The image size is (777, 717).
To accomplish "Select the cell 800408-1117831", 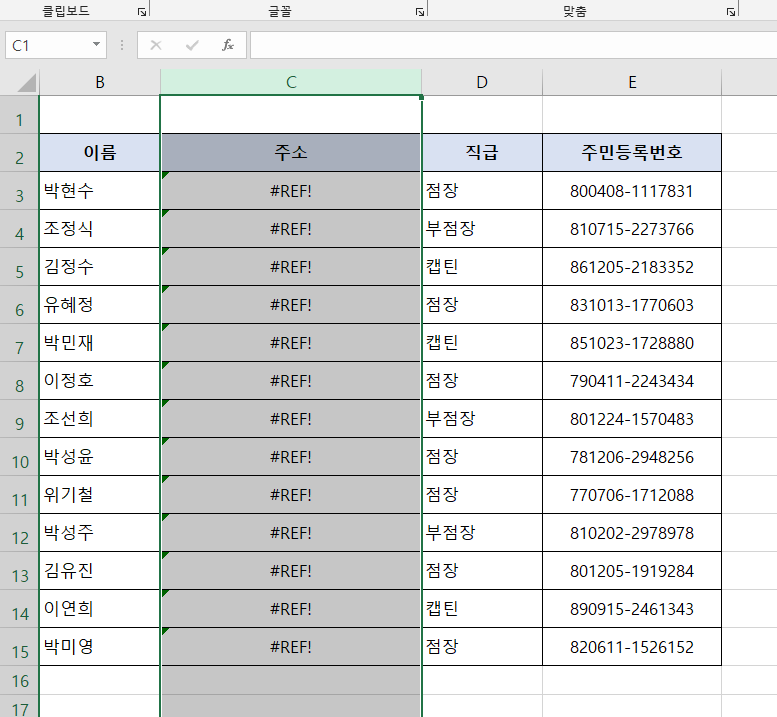I will point(632,191).
